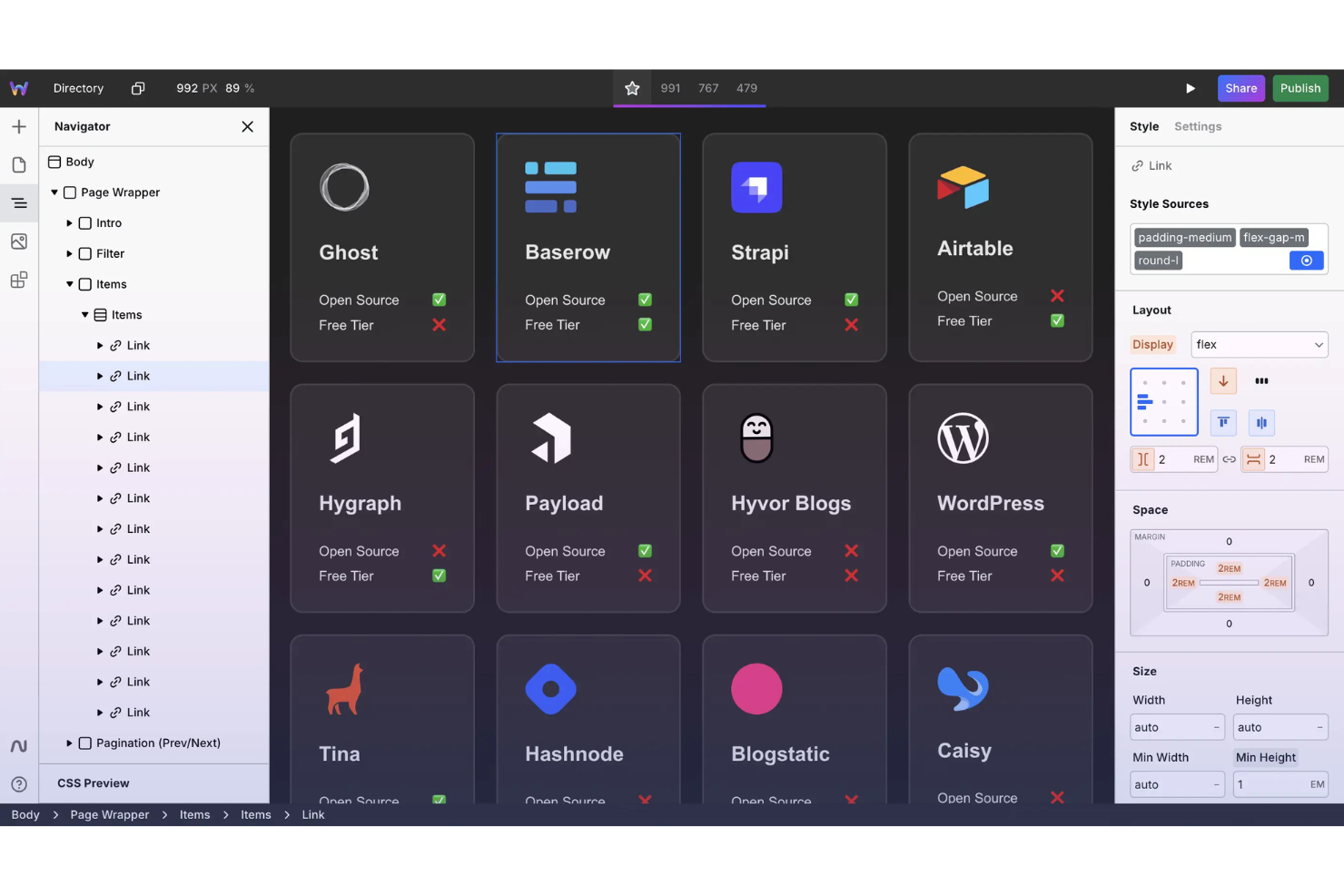Click the Add components plus icon

coord(19,127)
